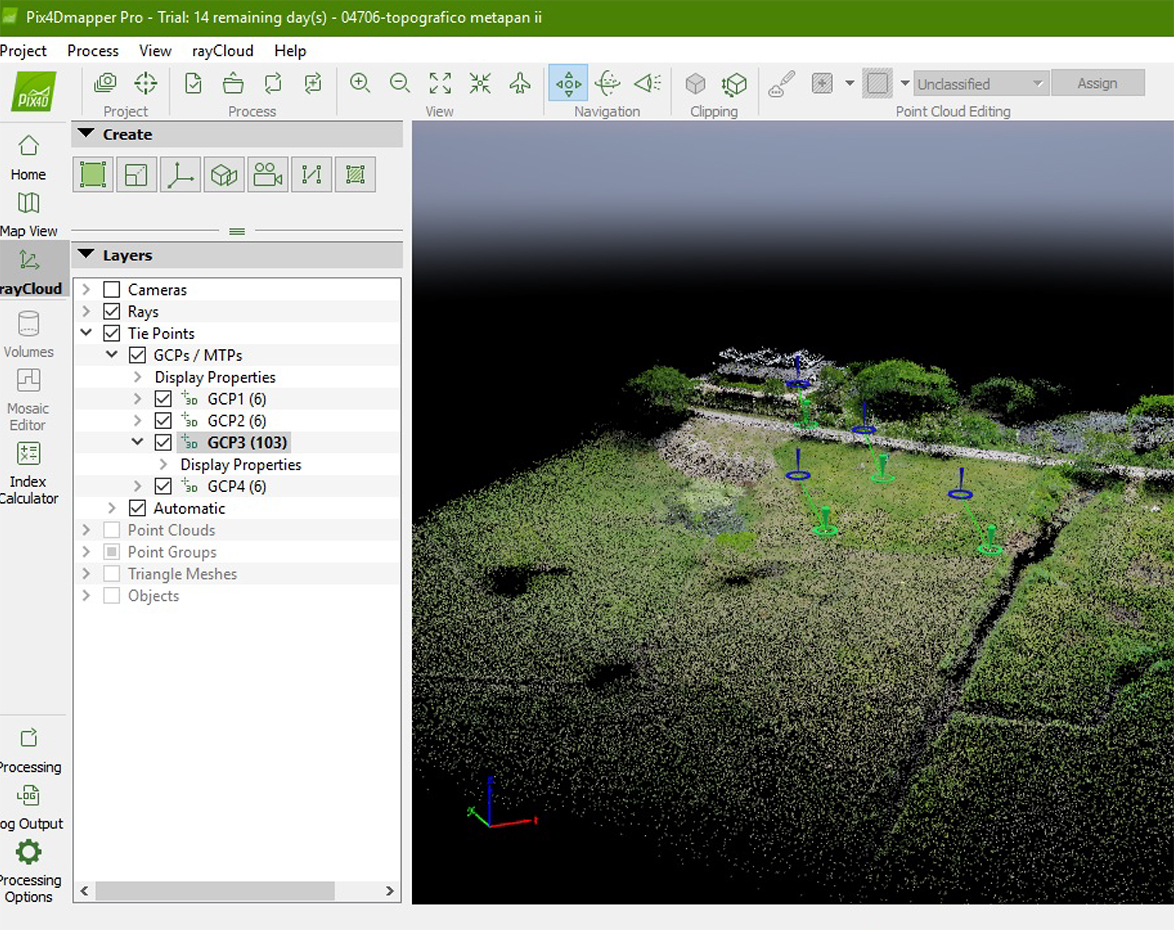Open the Process menu
This screenshot has width=1174, height=930.
93,51
